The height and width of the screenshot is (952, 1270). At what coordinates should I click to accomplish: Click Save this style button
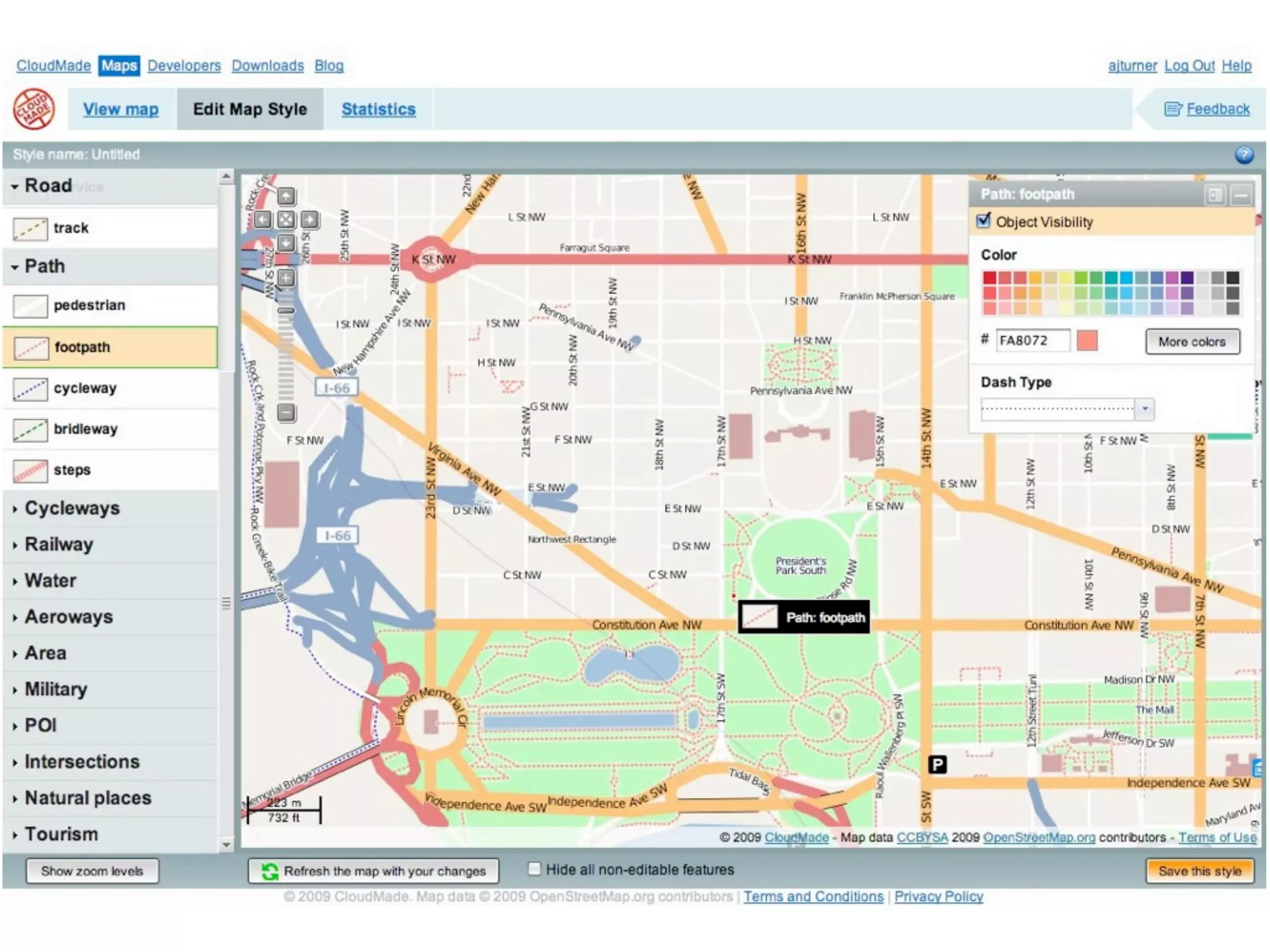click(x=1199, y=871)
